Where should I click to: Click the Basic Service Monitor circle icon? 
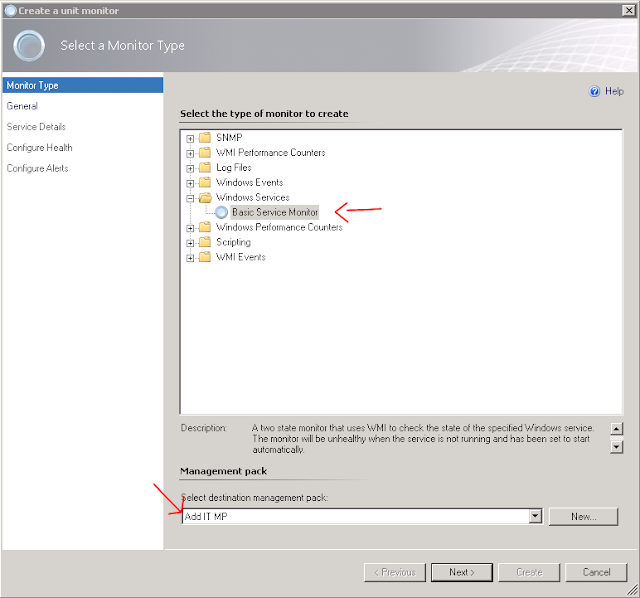(x=221, y=212)
